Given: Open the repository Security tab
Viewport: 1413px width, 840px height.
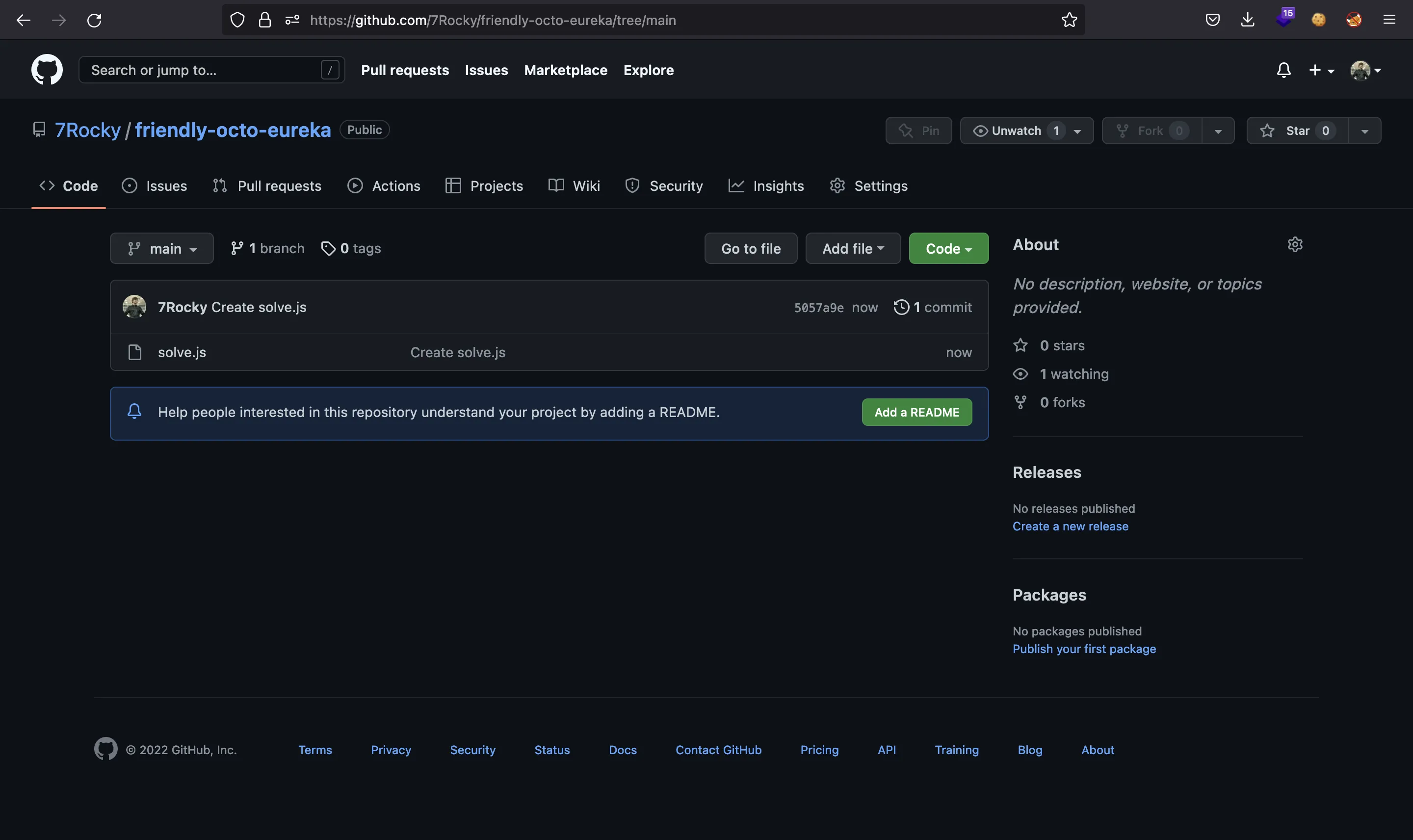Looking at the screenshot, I should 664,185.
